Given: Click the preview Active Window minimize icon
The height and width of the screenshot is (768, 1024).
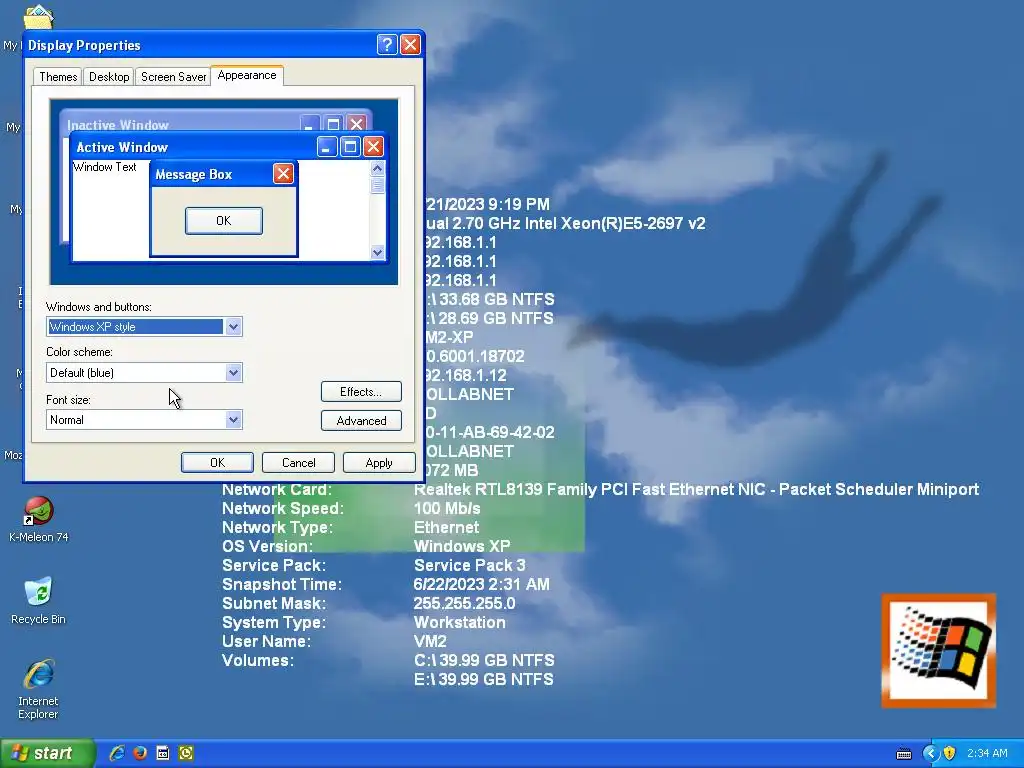Looking at the screenshot, I should click(x=327, y=147).
